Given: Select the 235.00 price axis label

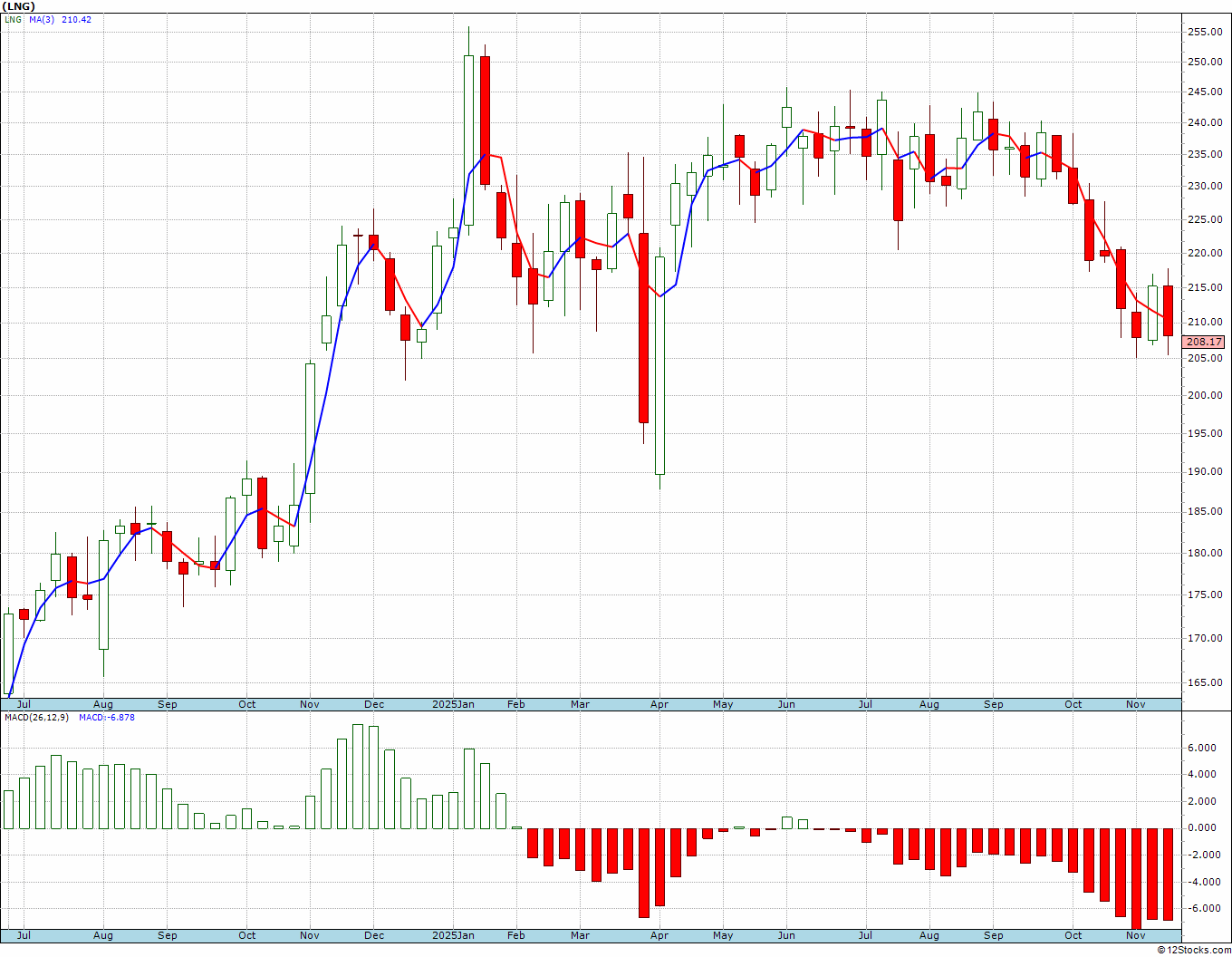Looking at the screenshot, I should [x=1204, y=154].
